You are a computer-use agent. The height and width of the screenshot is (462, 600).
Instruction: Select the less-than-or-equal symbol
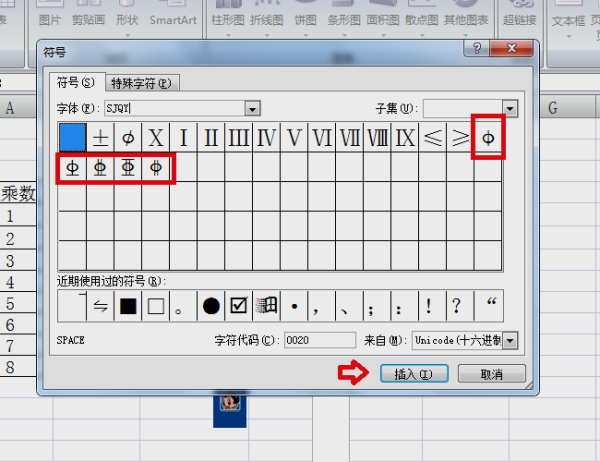[x=432, y=137]
